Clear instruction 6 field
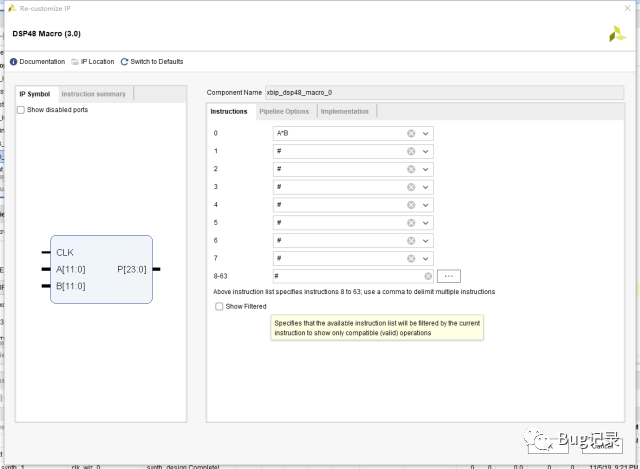This screenshot has height=469, width=640. 411,241
